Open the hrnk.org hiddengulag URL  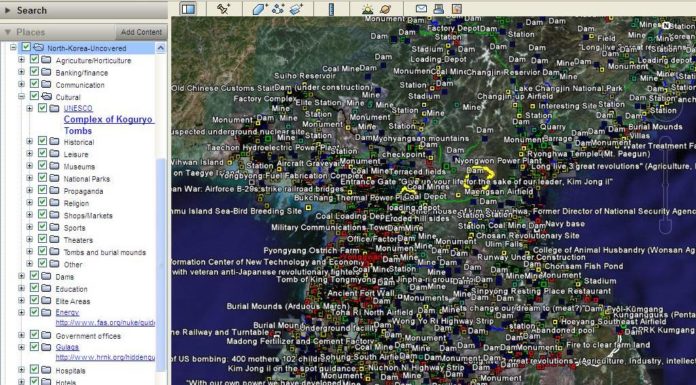pyautogui.click(x=105, y=357)
